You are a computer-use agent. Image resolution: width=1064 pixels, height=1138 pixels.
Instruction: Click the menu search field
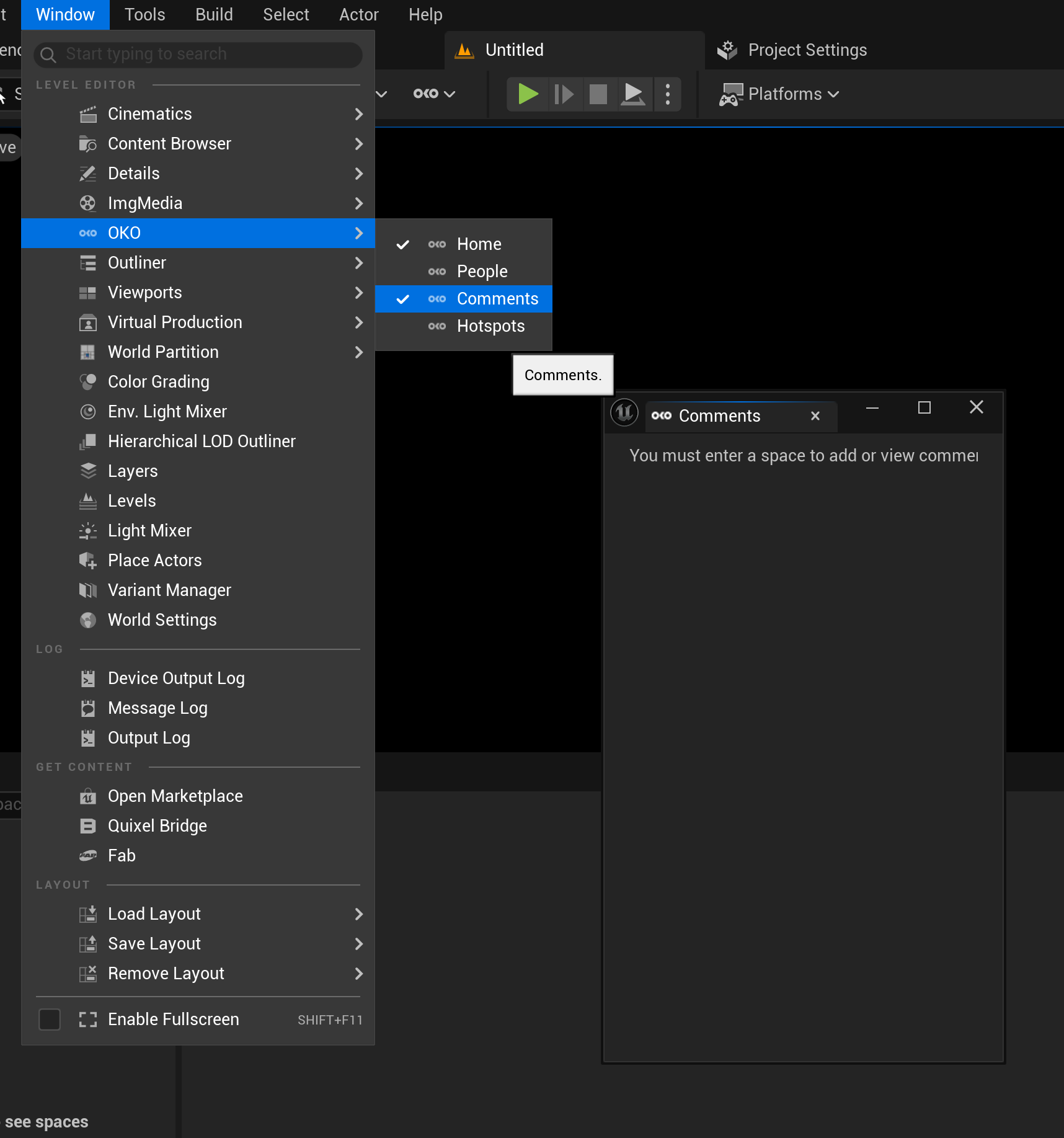tap(198, 55)
